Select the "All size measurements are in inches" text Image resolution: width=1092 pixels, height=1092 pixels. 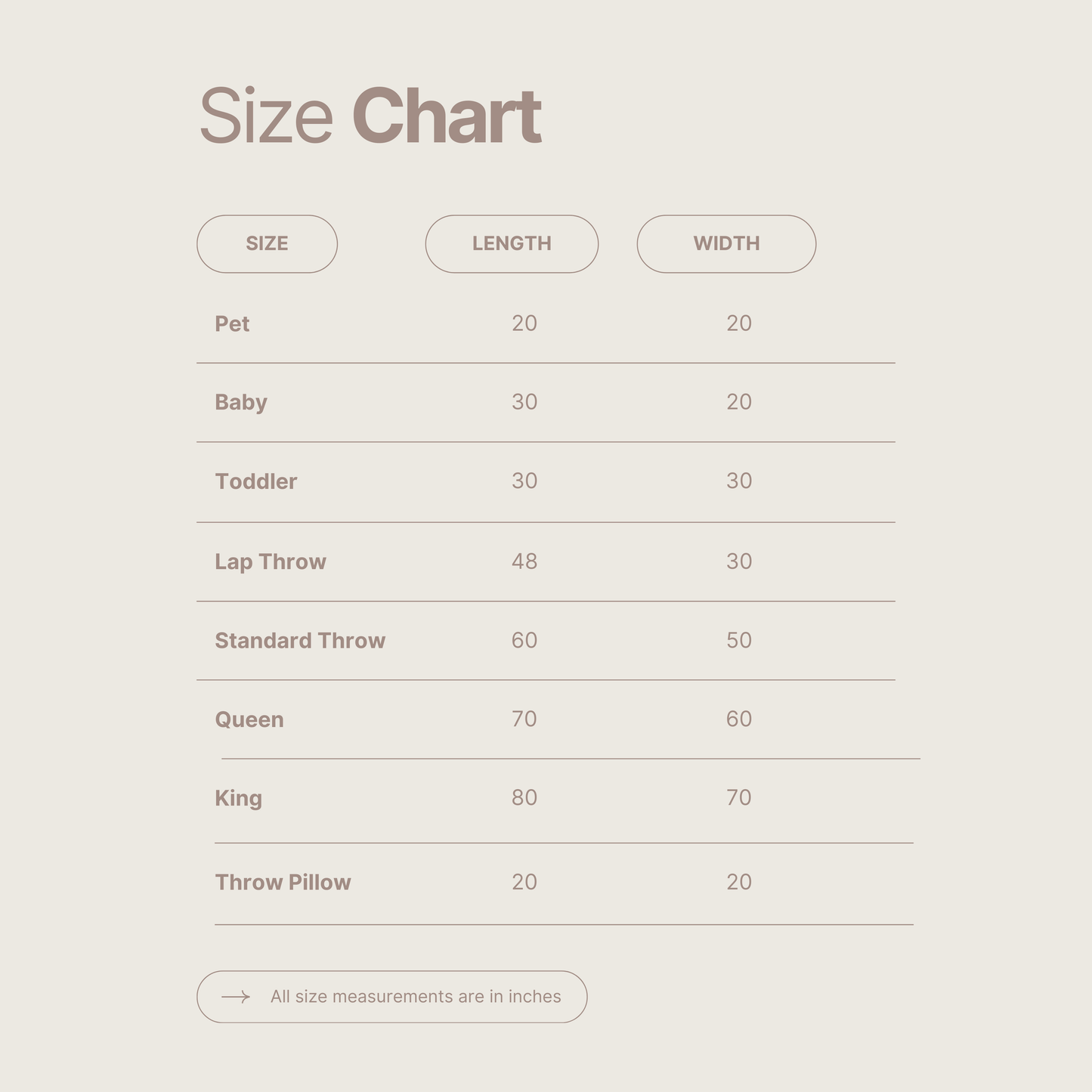click(416, 997)
